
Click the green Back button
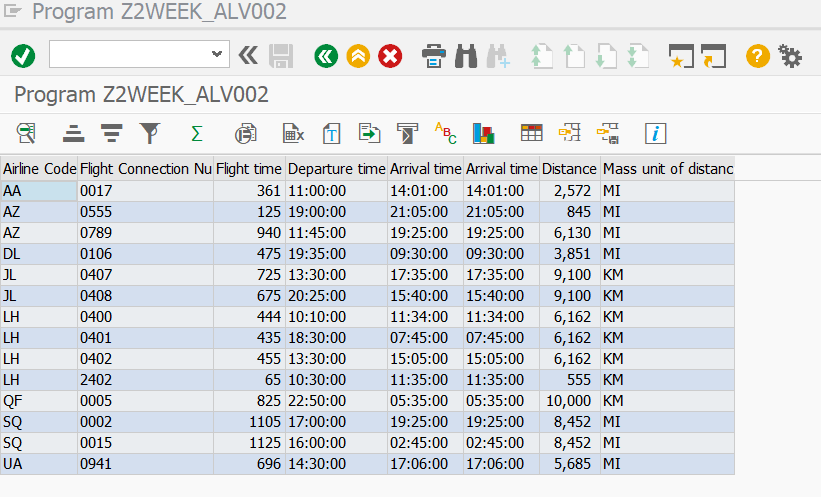tap(326, 56)
